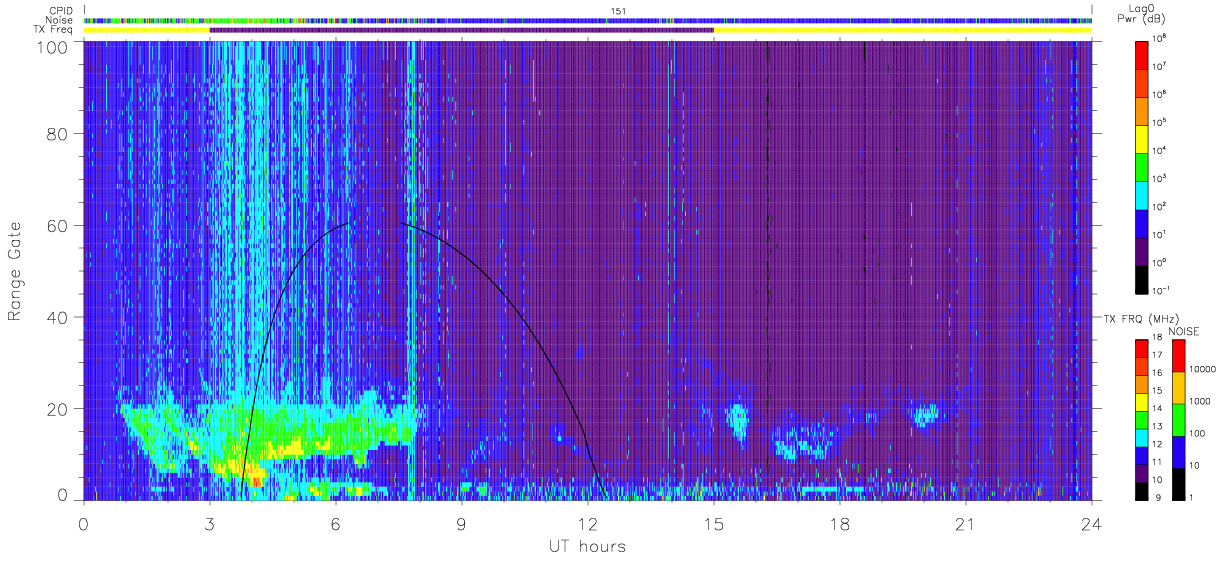
Task: Click the '9' label on TX FRQ scale
Action: point(1158,498)
